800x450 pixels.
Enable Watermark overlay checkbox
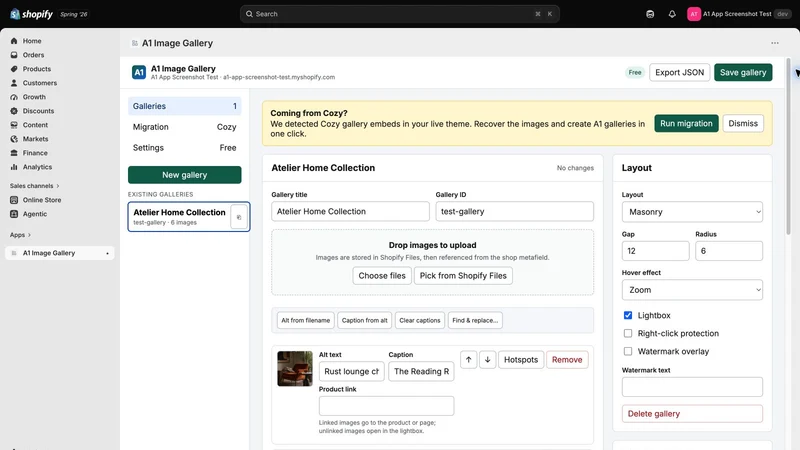[x=628, y=352]
